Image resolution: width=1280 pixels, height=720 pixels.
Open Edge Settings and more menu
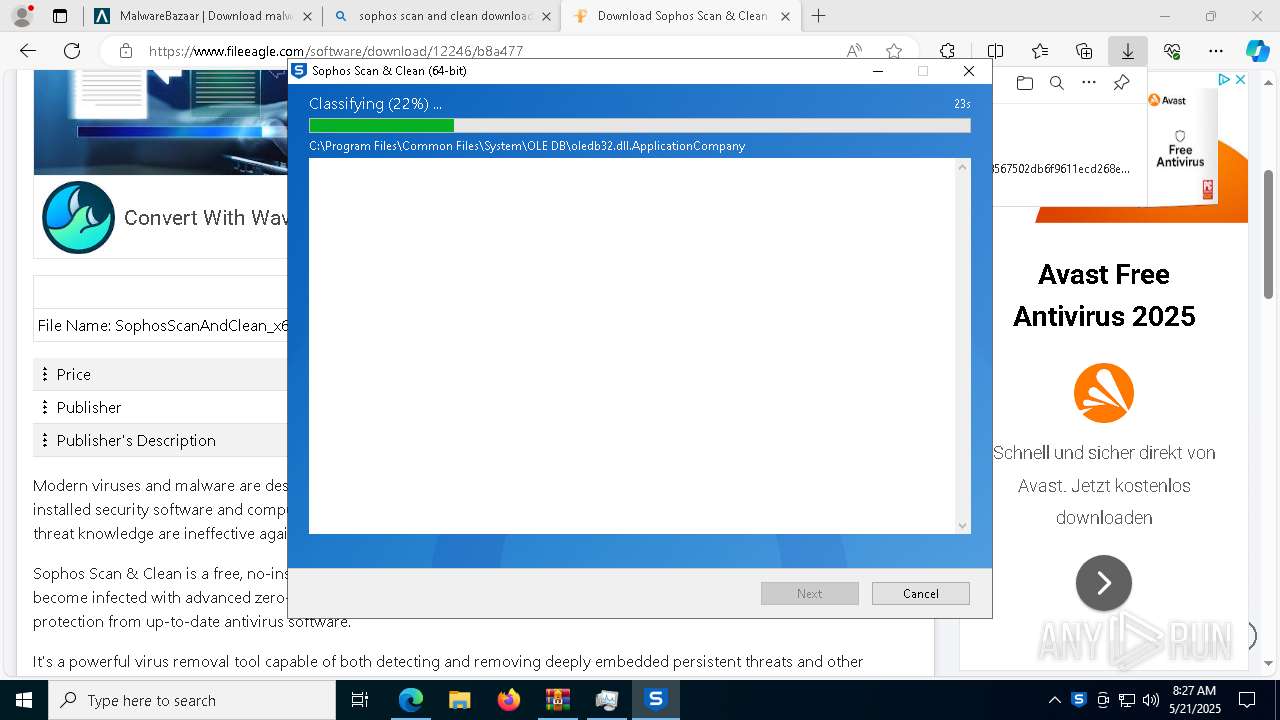[x=1216, y=51]
